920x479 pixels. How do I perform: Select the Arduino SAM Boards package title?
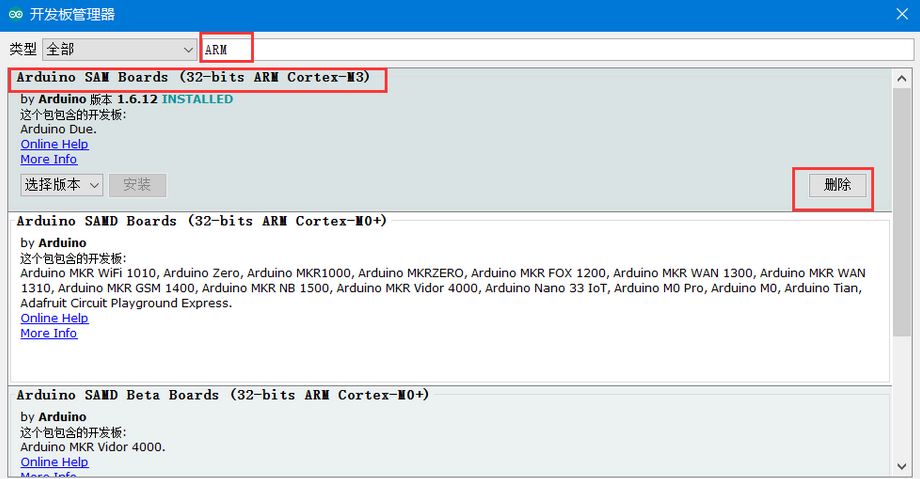tap(193, 77)
